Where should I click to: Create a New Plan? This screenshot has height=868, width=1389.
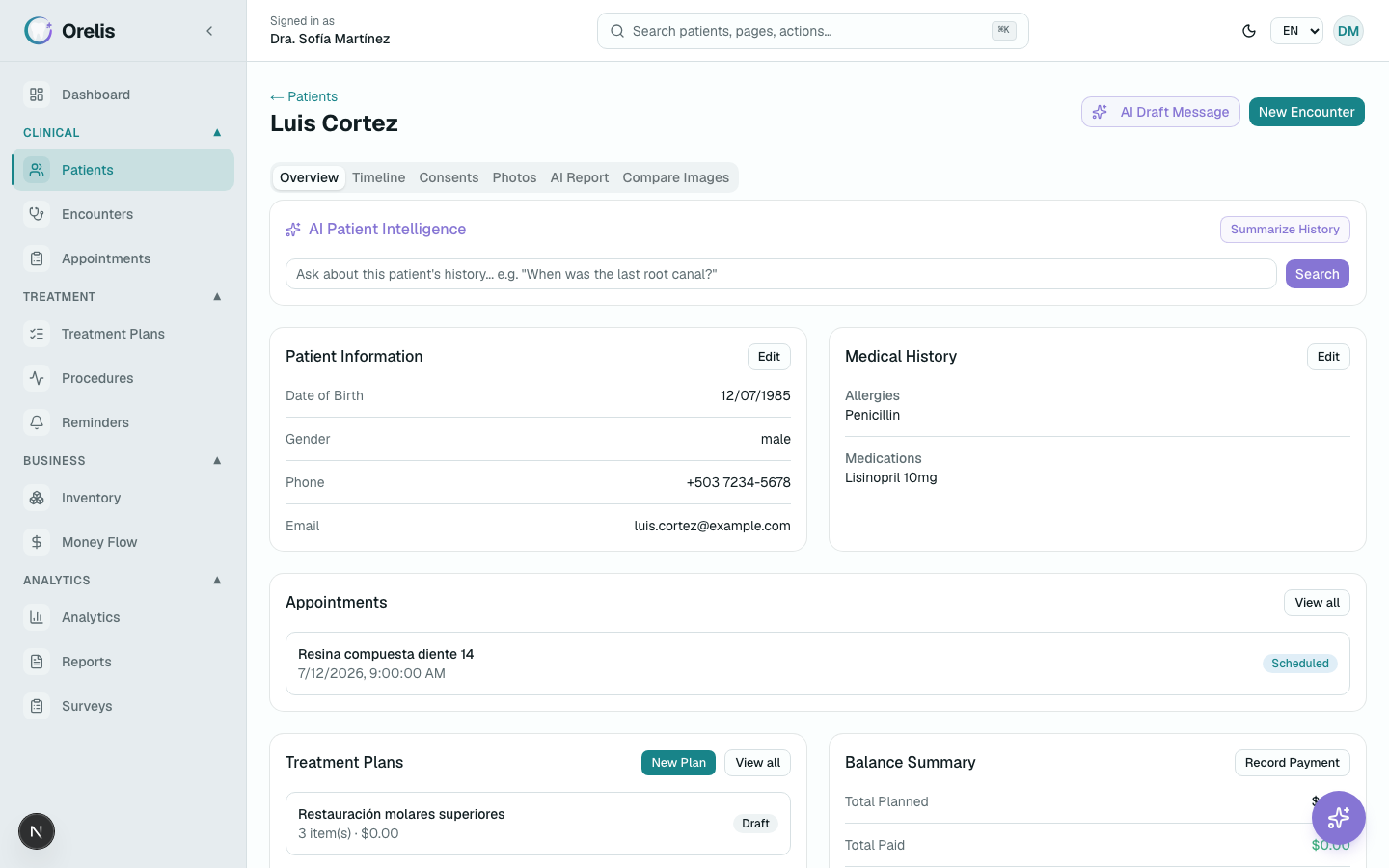(678, 763)
